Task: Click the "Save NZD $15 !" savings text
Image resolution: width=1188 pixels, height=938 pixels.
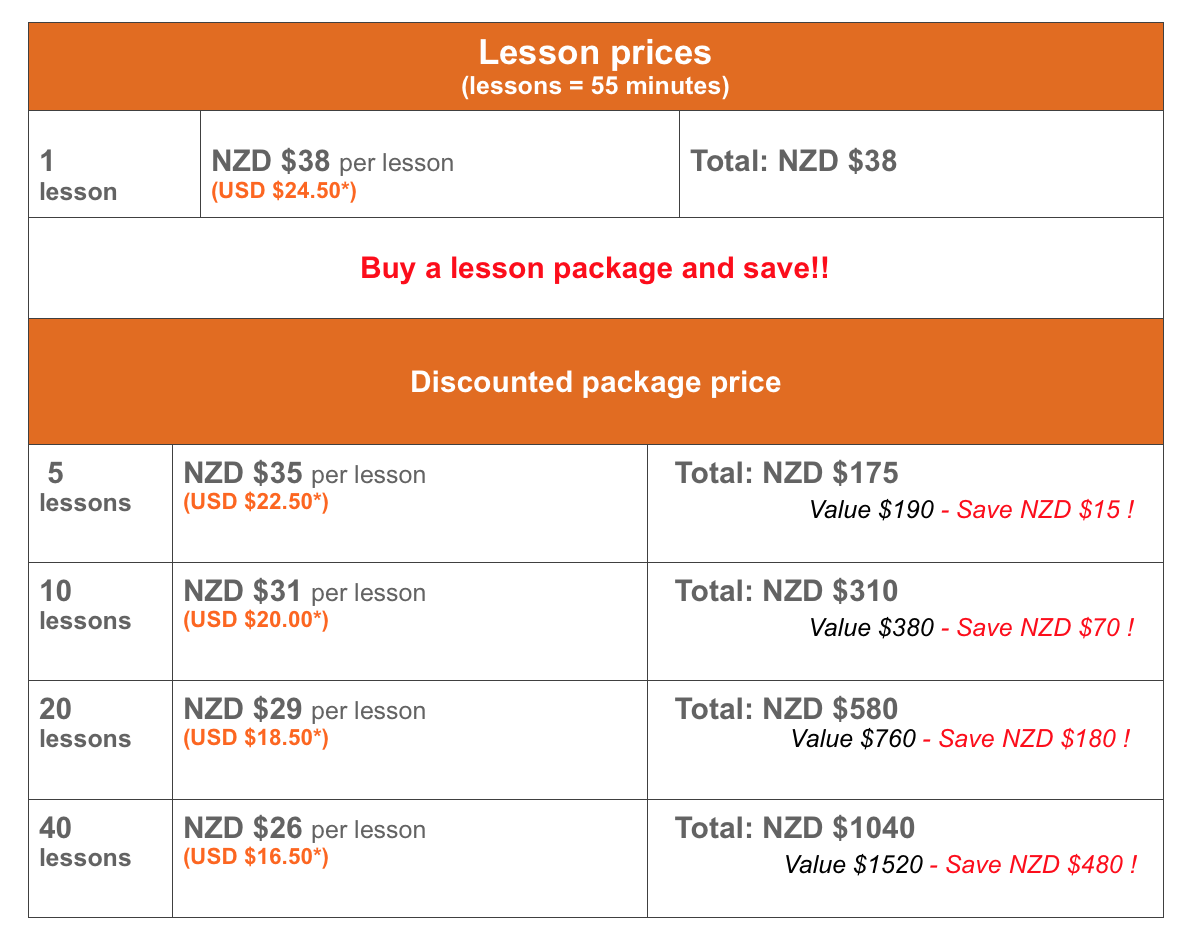Action: (1046, 510)
